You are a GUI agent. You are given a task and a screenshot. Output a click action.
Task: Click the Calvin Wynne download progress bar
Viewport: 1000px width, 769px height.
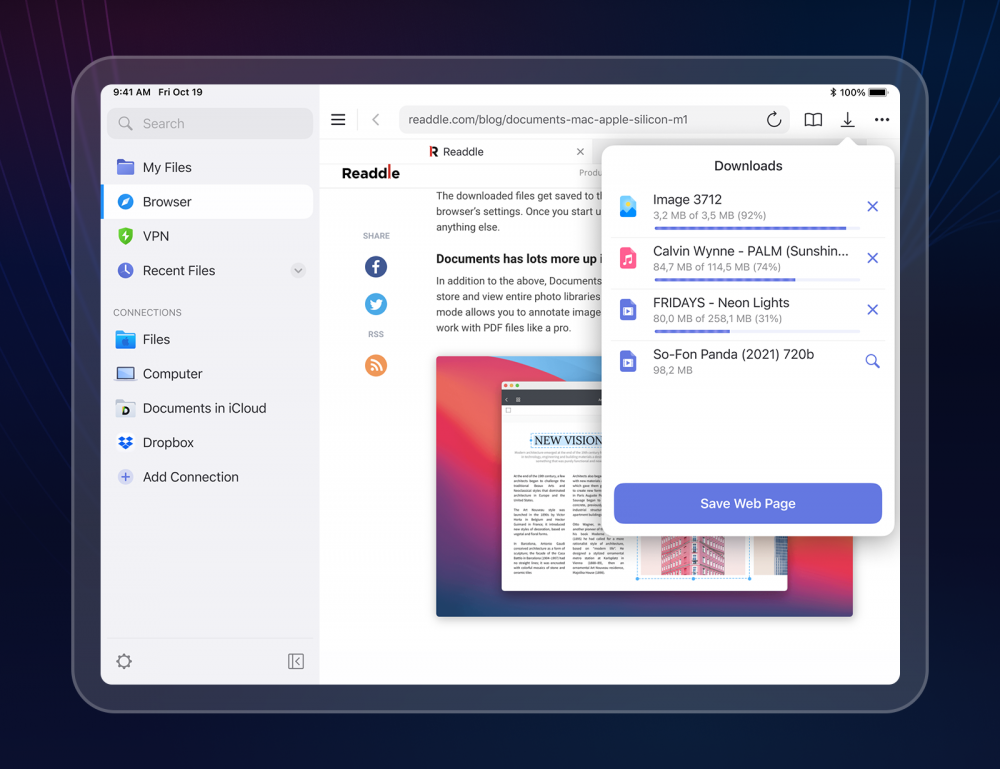(756, 279)
